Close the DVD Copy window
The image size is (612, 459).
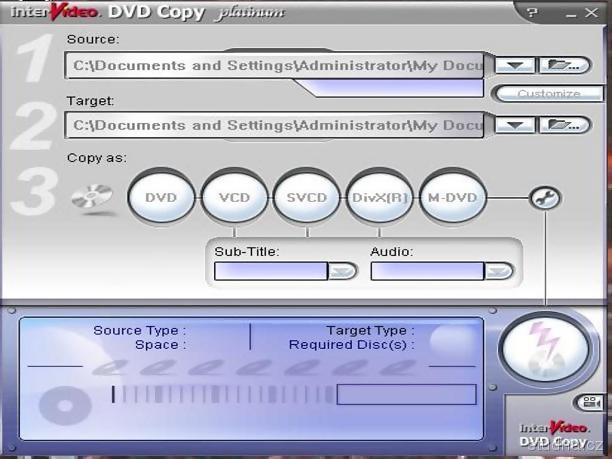click(592, 13)
